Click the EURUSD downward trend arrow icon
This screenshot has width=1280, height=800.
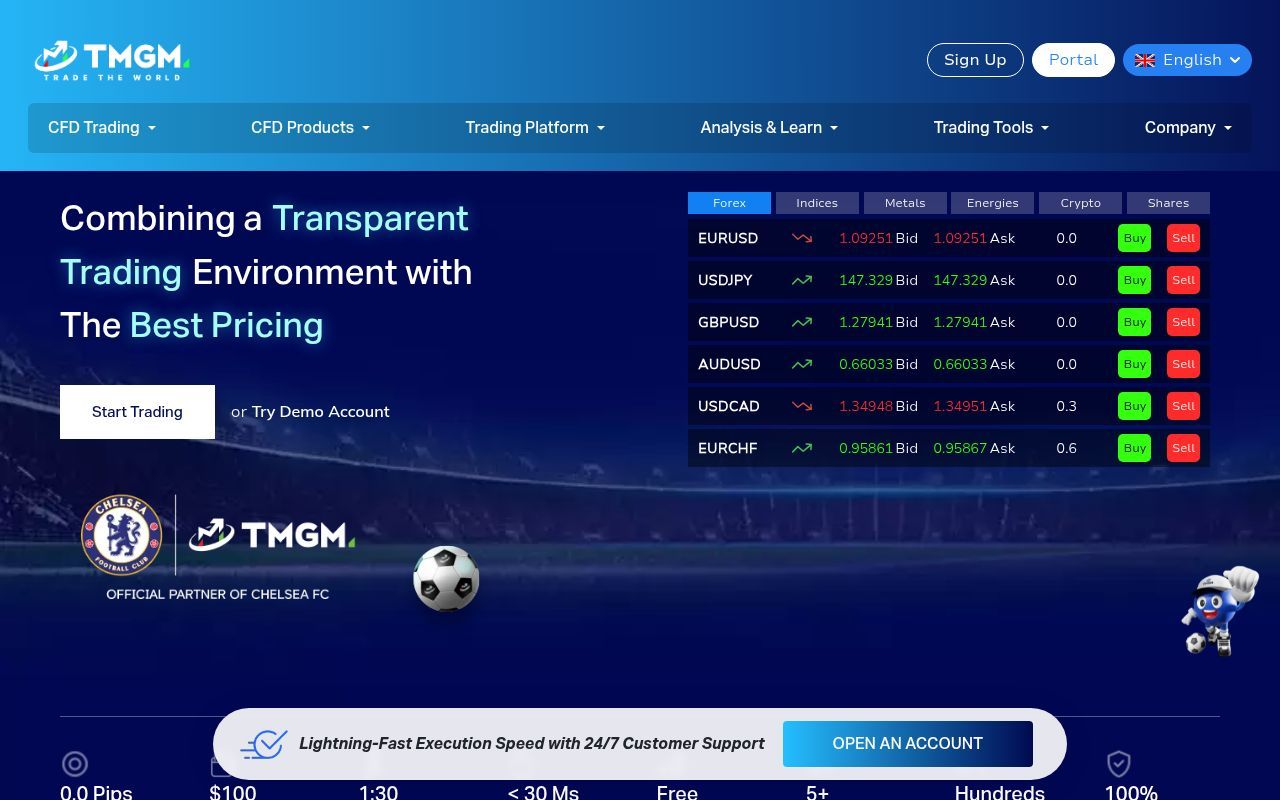802,238
